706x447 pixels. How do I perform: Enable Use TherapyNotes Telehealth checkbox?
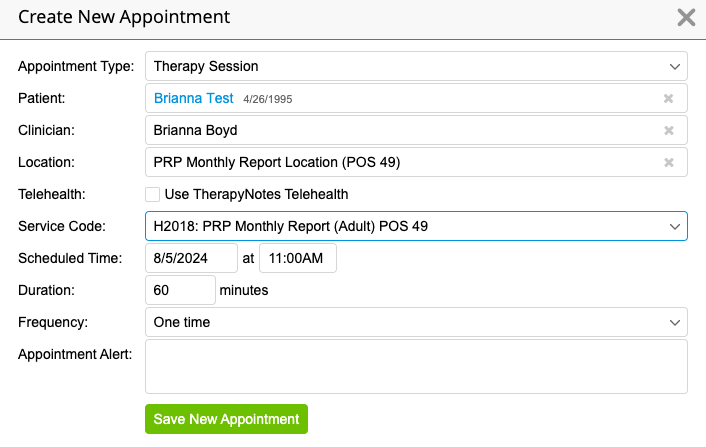152,194
